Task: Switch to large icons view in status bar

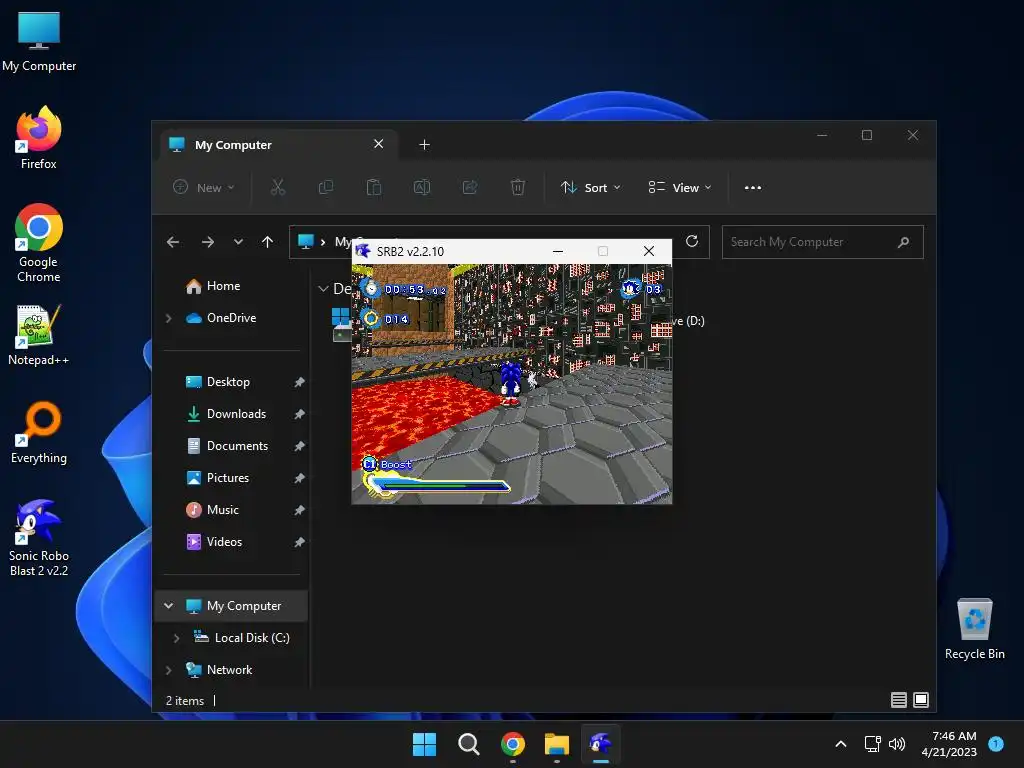Action: coord(921,700)
